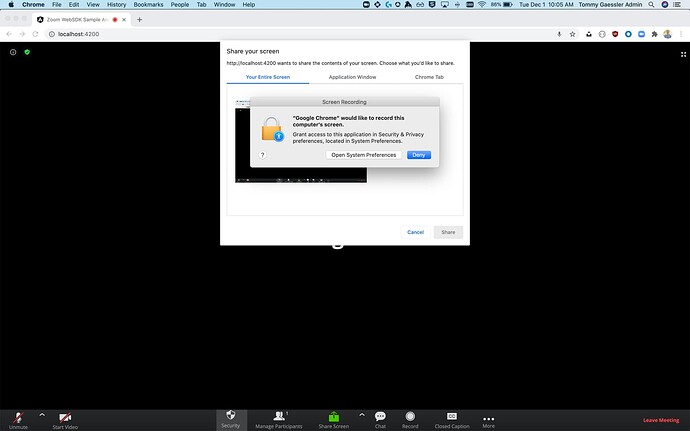
Task: Open the Help menu
Action: click(x=249, y=4)
